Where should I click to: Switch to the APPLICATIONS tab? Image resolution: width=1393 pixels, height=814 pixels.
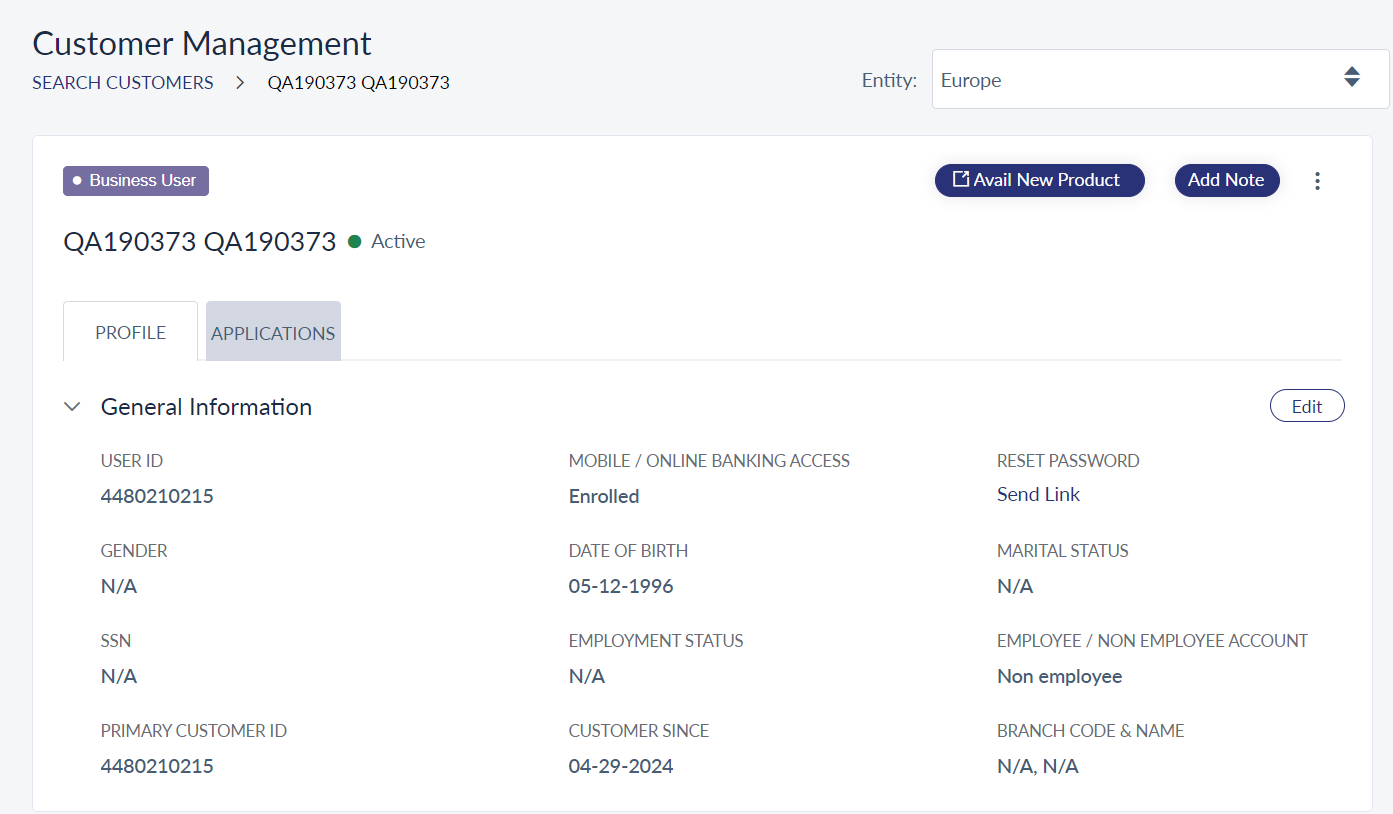pos(273,331)
